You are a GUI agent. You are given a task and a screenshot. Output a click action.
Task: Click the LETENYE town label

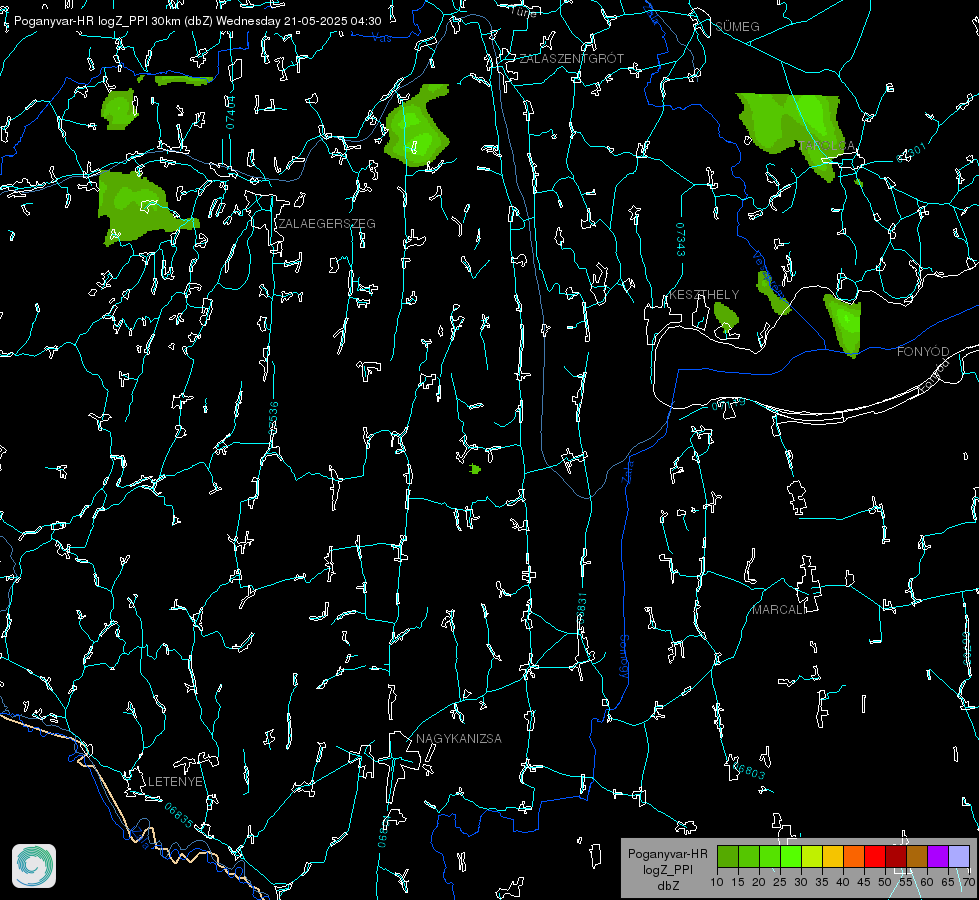click(175, 781)
